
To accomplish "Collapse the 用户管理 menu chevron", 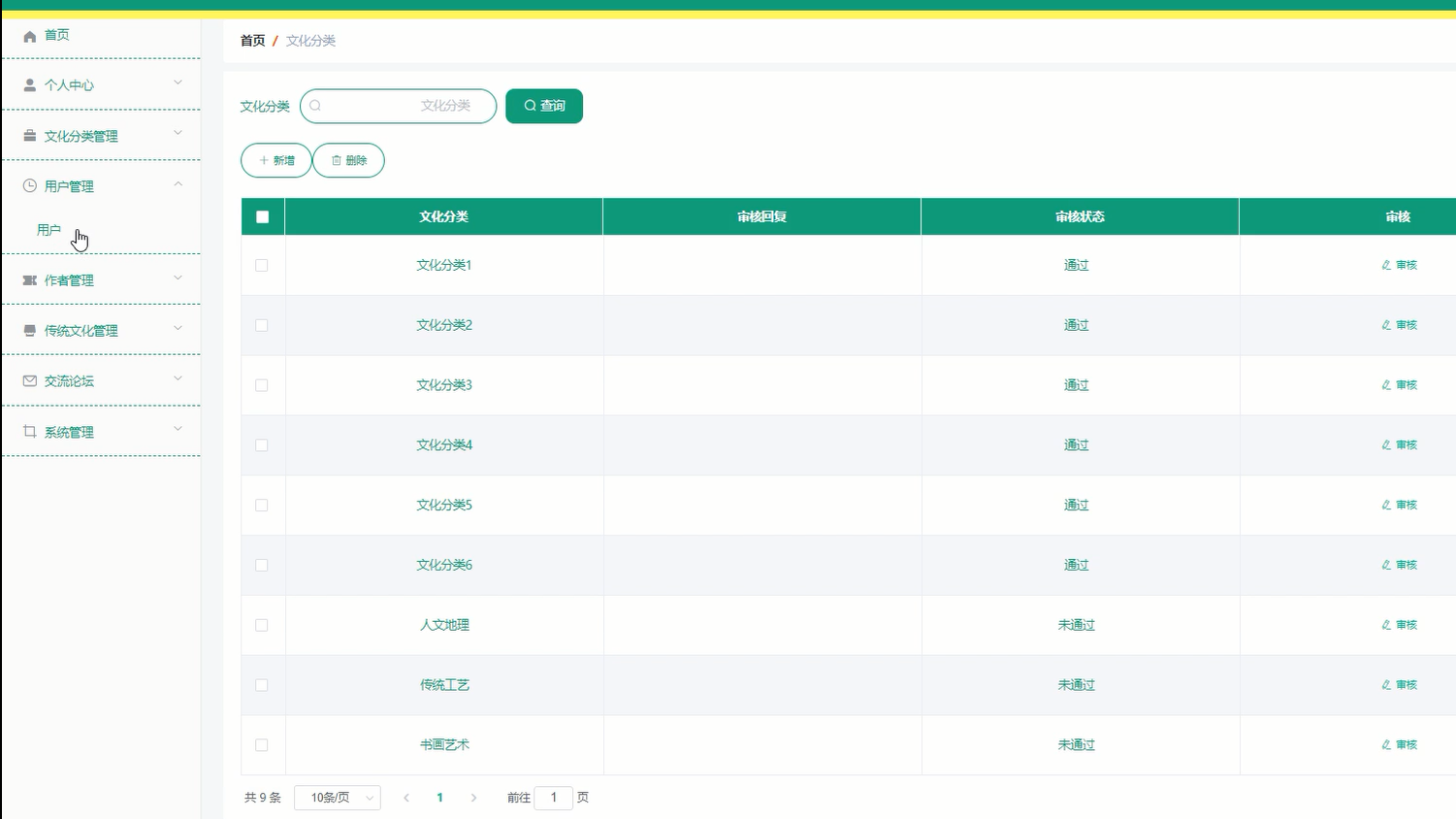I will 178,184.
